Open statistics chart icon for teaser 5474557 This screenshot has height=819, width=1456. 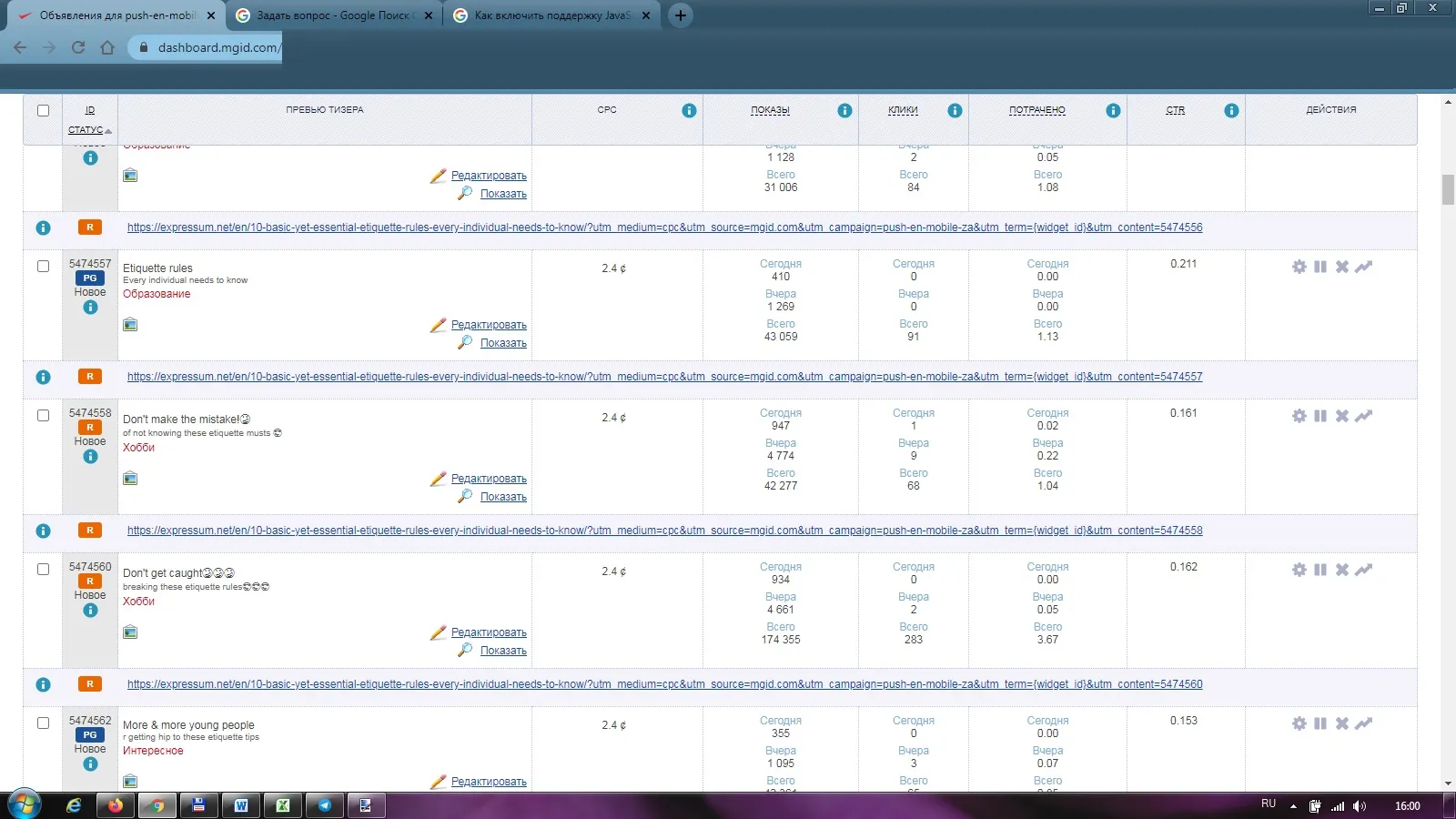pyautogui.click(x=1363, y=267)
